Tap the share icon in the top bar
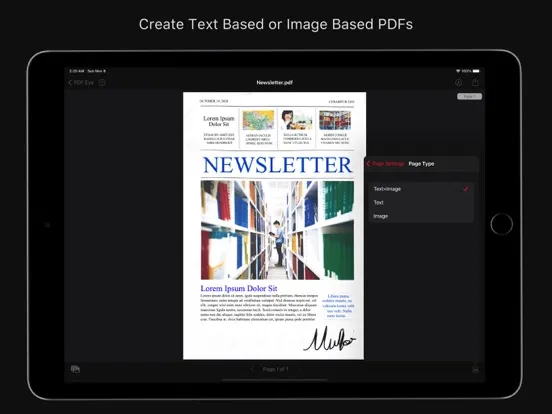Screen dimensions: 552x414 [475, 82]
